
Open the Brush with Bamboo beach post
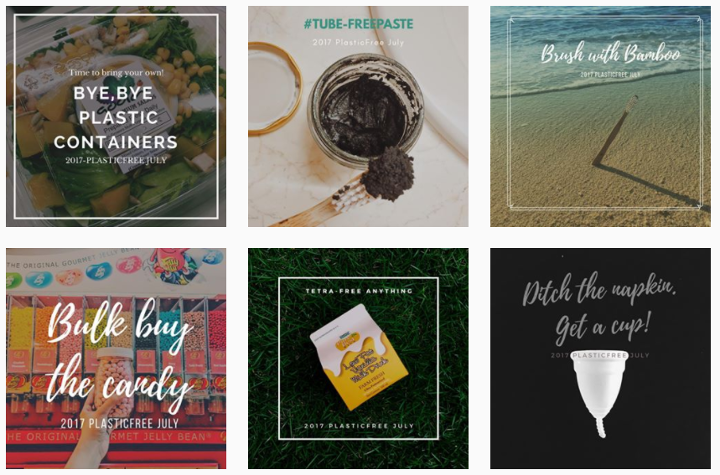pos(600,116)
